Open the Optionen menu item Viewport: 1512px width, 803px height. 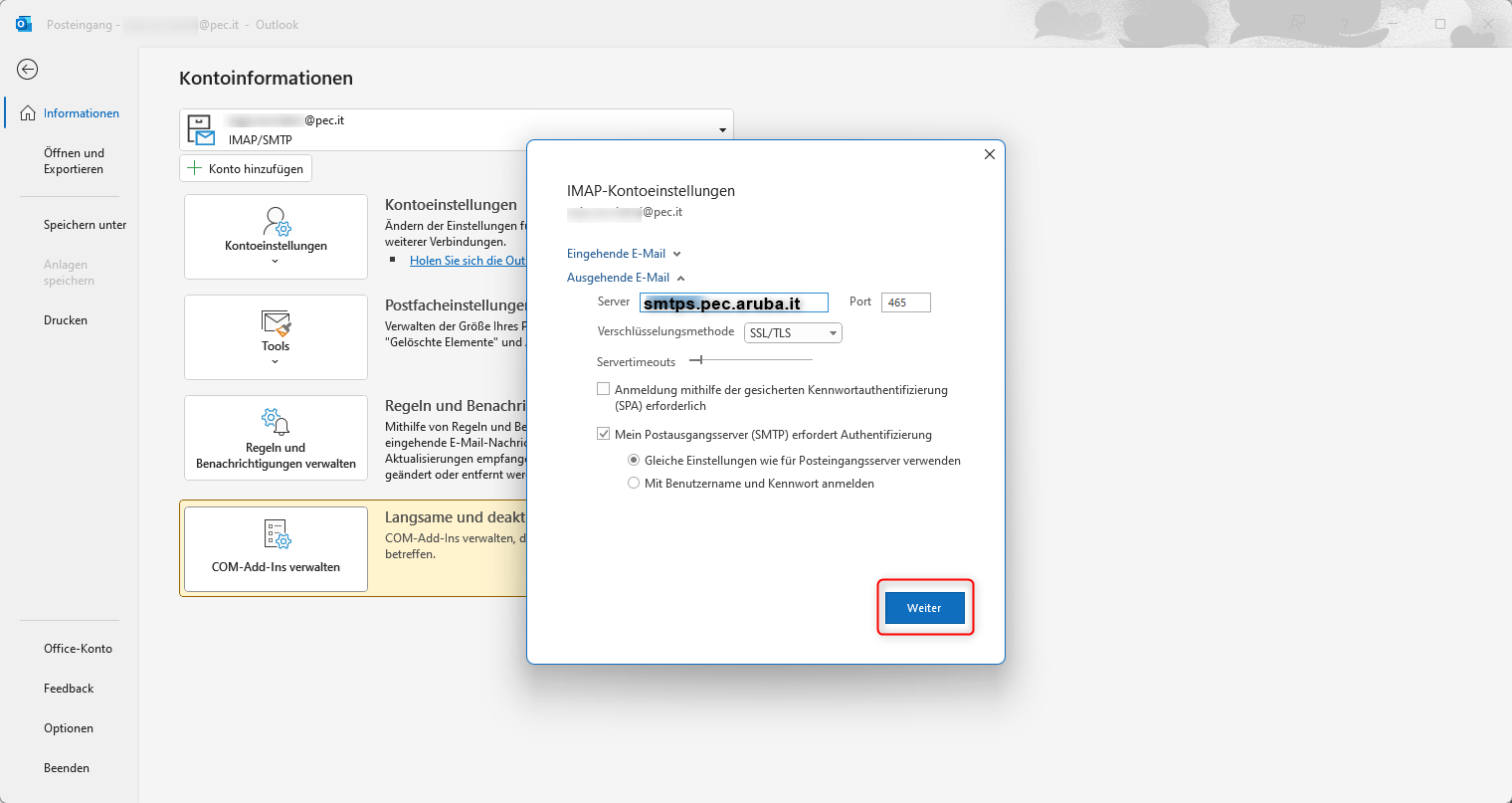pyautogui.click(x=69, y=728)
